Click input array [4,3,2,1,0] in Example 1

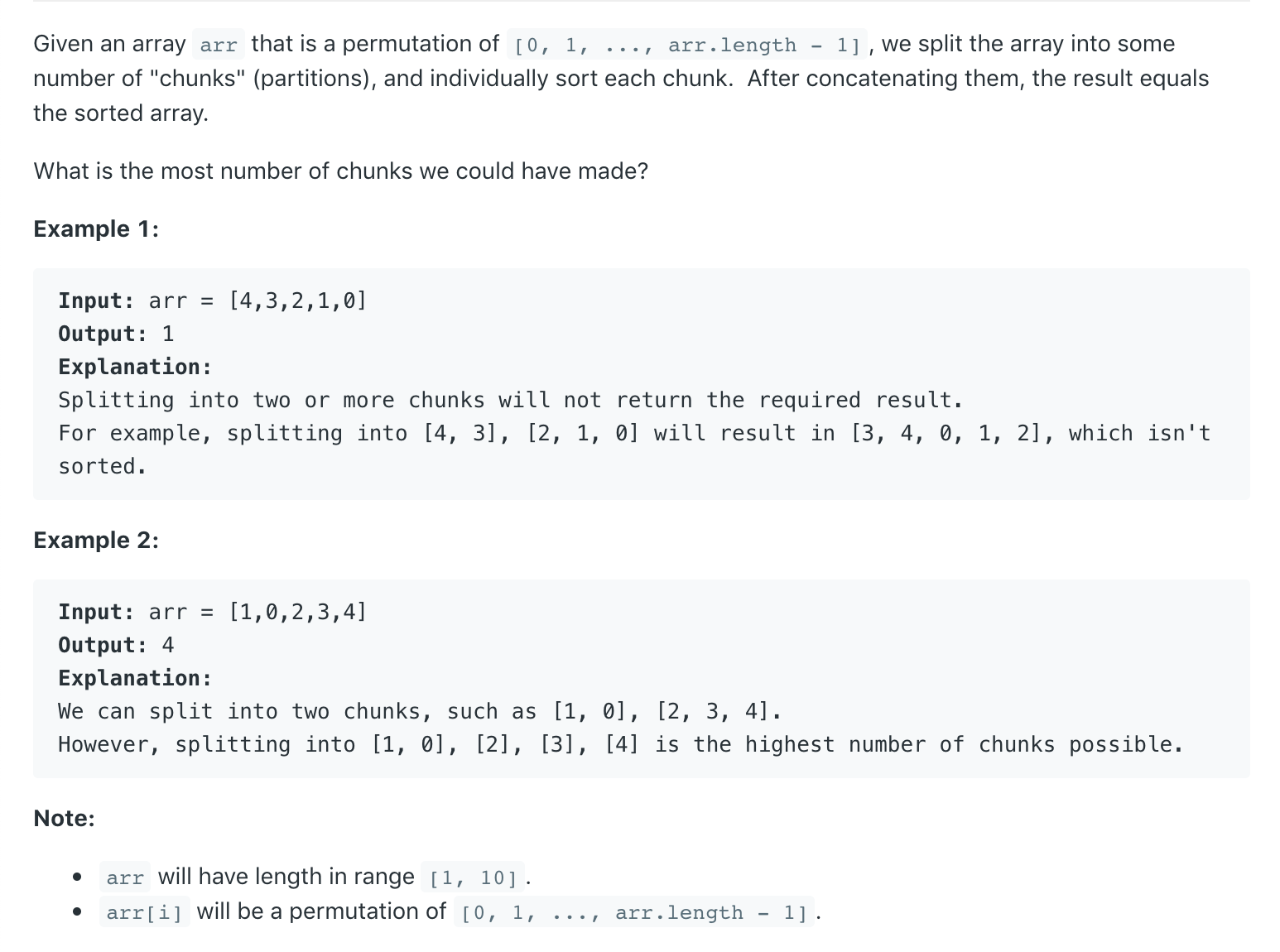pyautogui.click(x=297, y=301)
